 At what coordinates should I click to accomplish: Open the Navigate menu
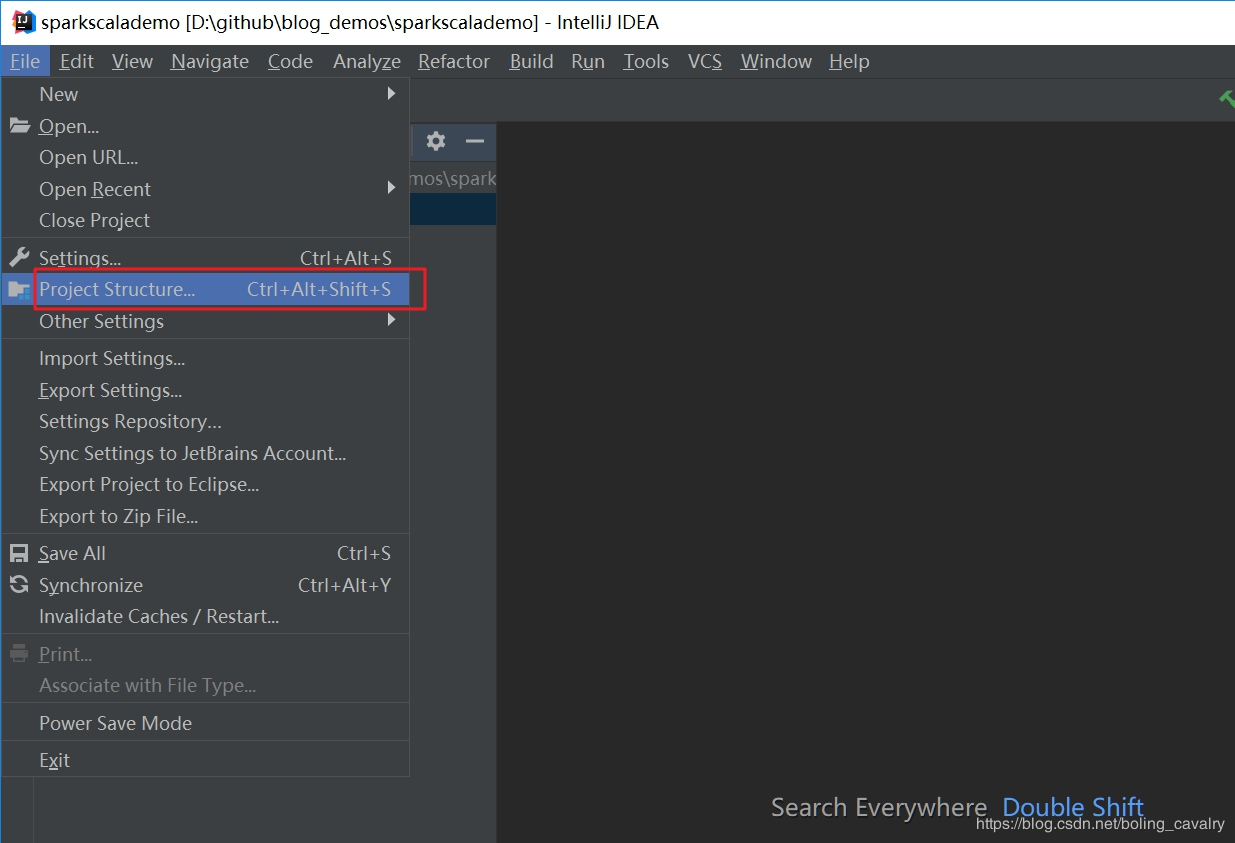pos(210,61)
